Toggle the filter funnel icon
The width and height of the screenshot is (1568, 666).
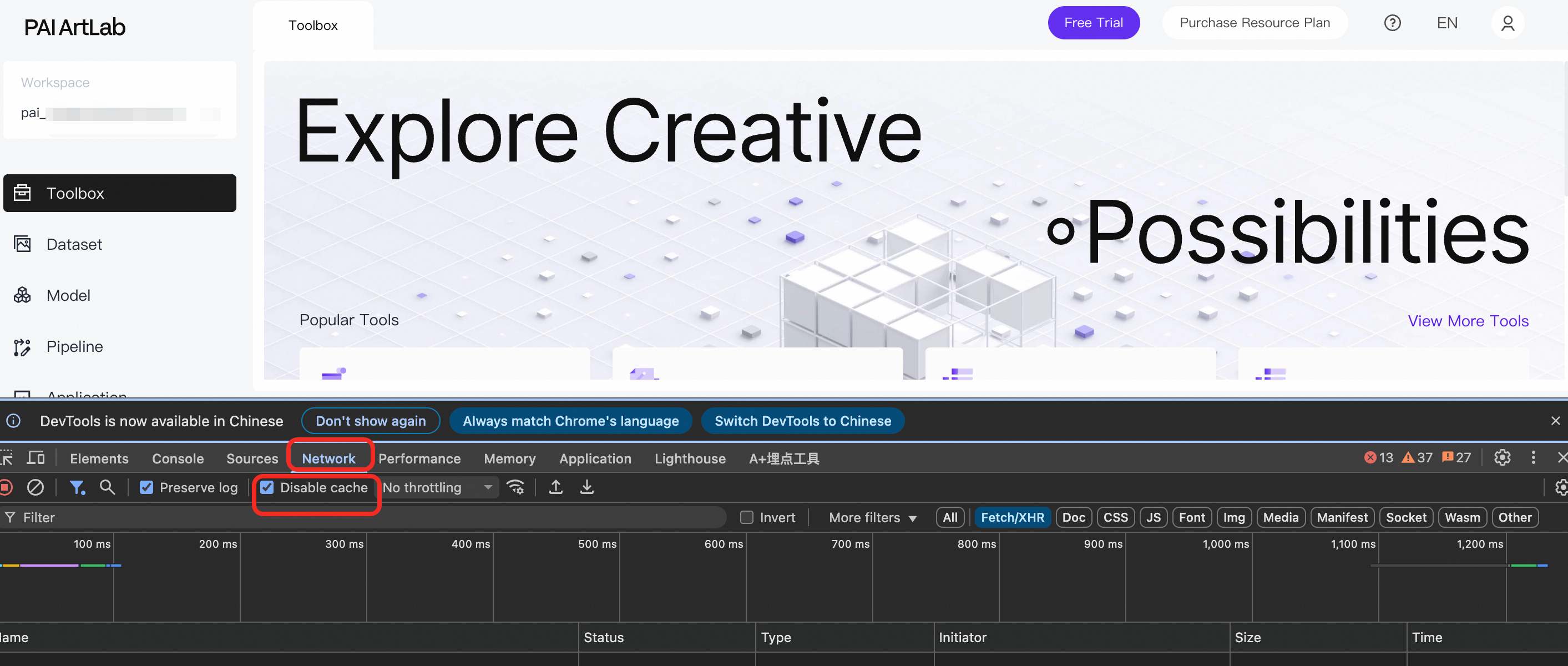[x=77, y=488]
